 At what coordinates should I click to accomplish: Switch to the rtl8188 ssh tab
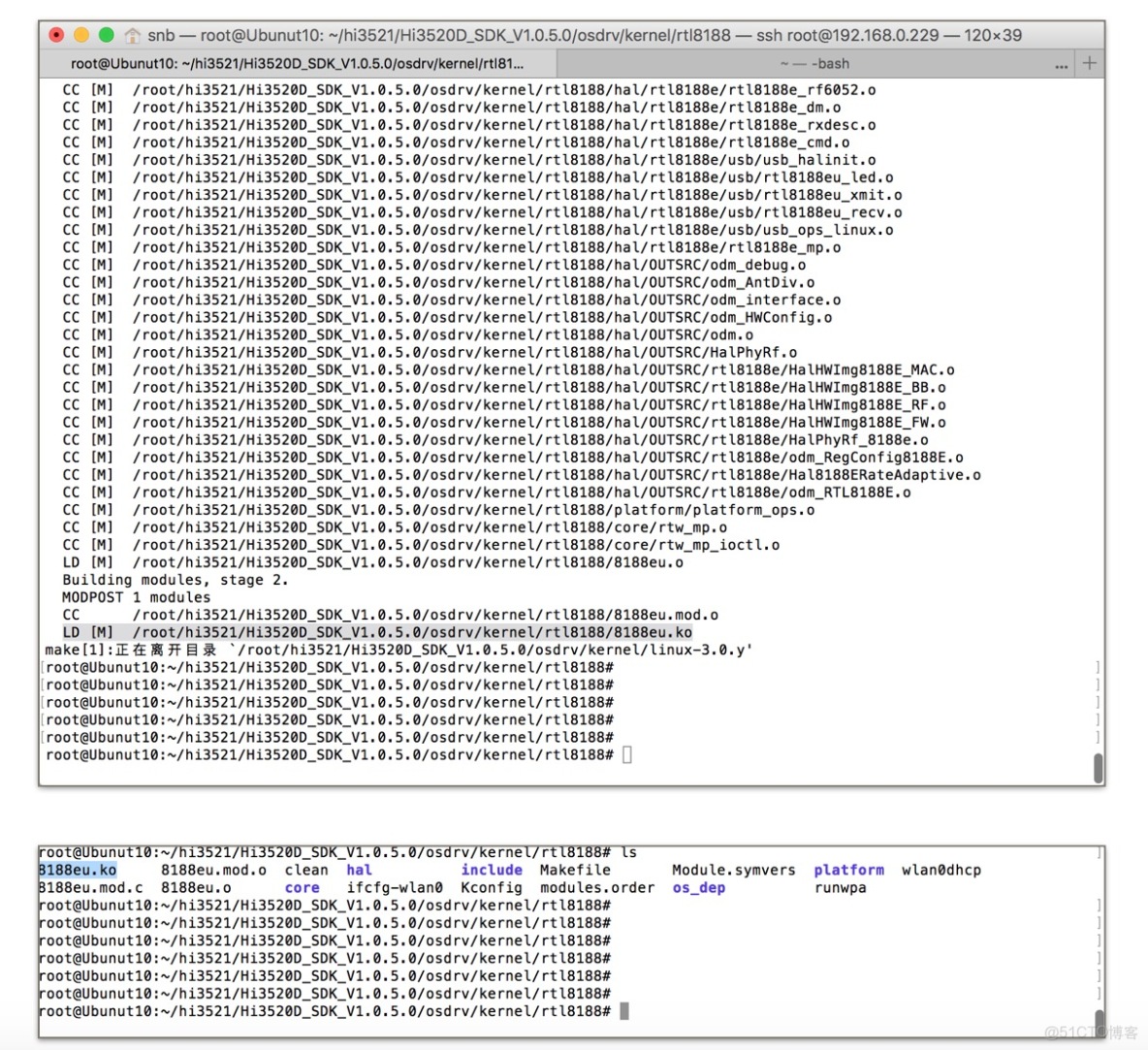(x=298, y=64)
